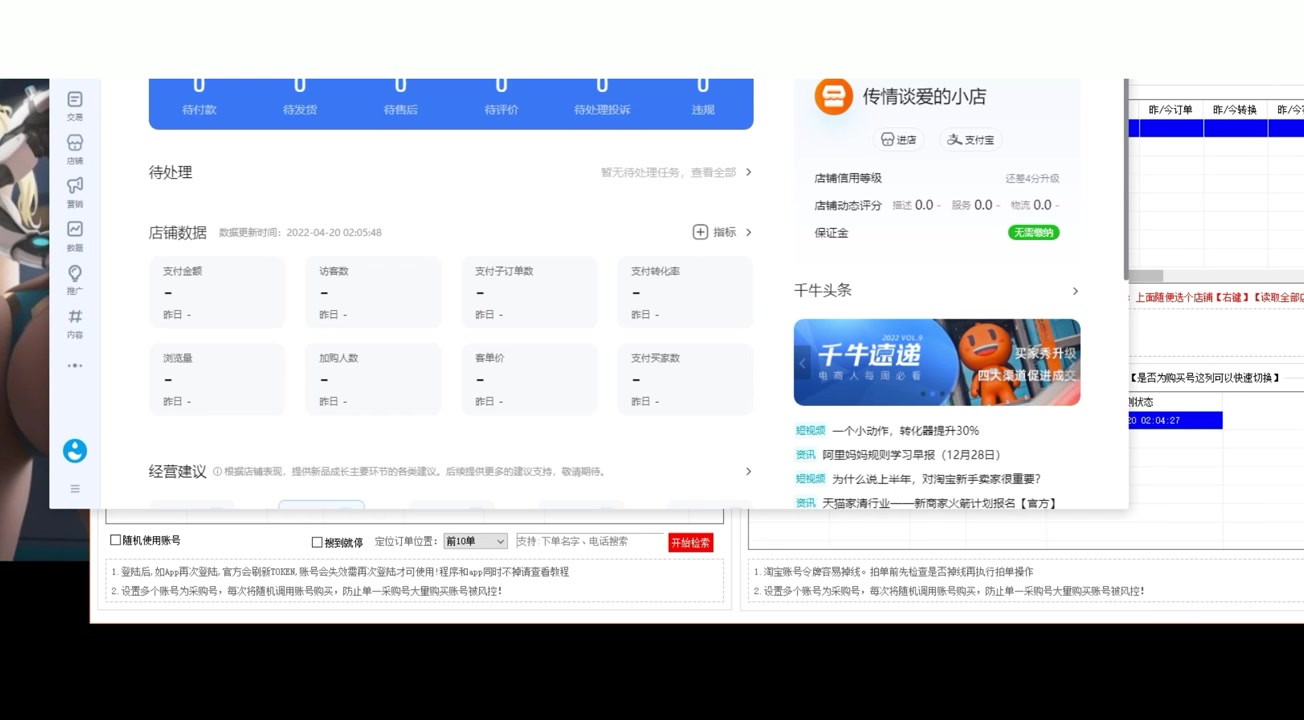The image size is (1304, 720).
Task: Click the 加购人数 data card
Action: (x=373, y=379)
